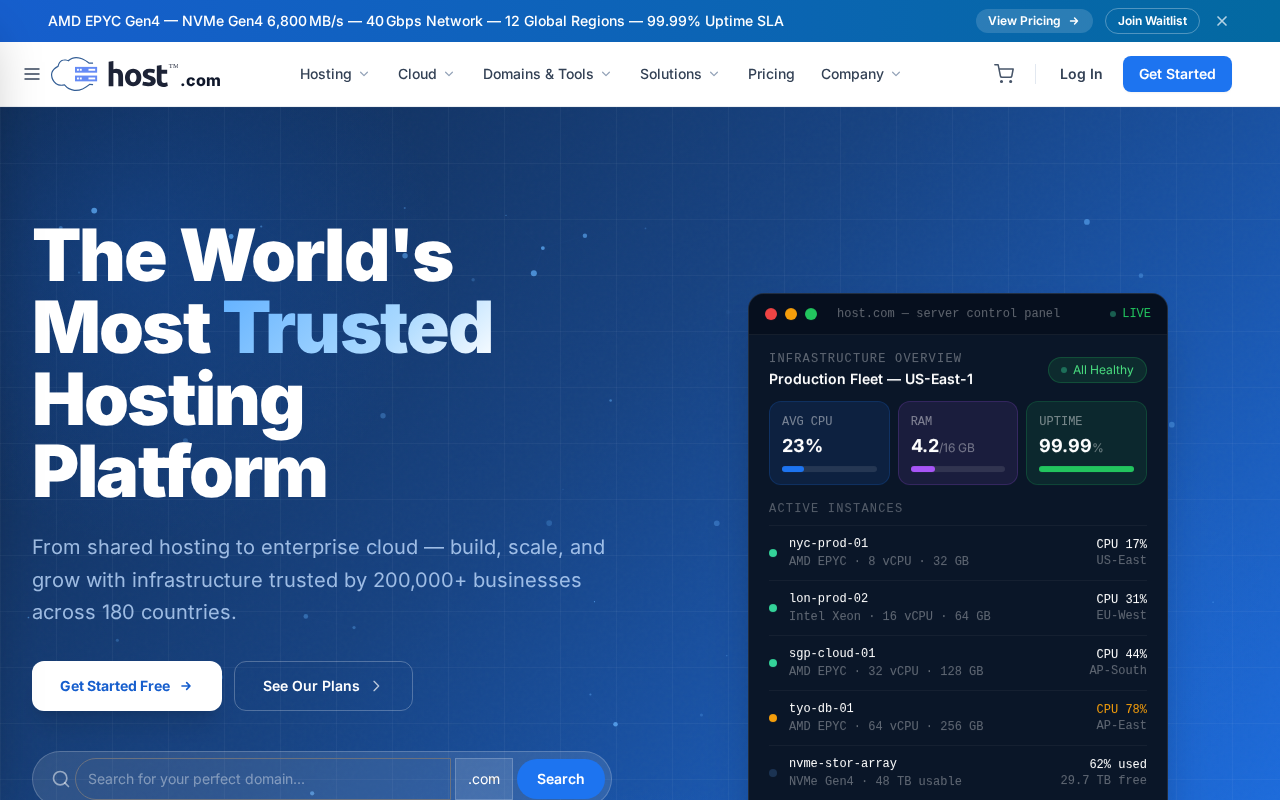Click the status dot beside nvme-stor-array

click(773, 773)
